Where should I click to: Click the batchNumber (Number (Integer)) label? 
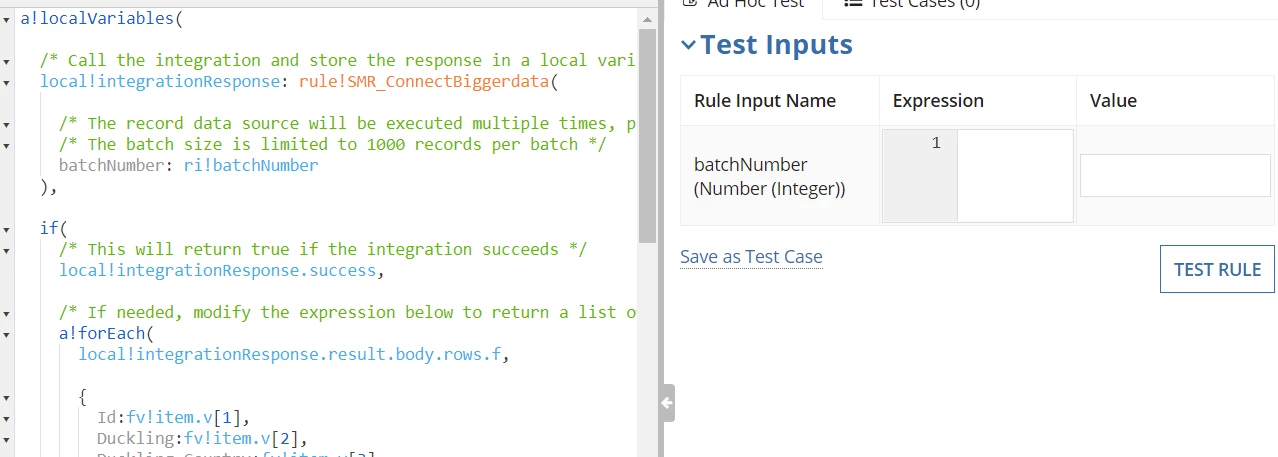(x=770, y=175)
